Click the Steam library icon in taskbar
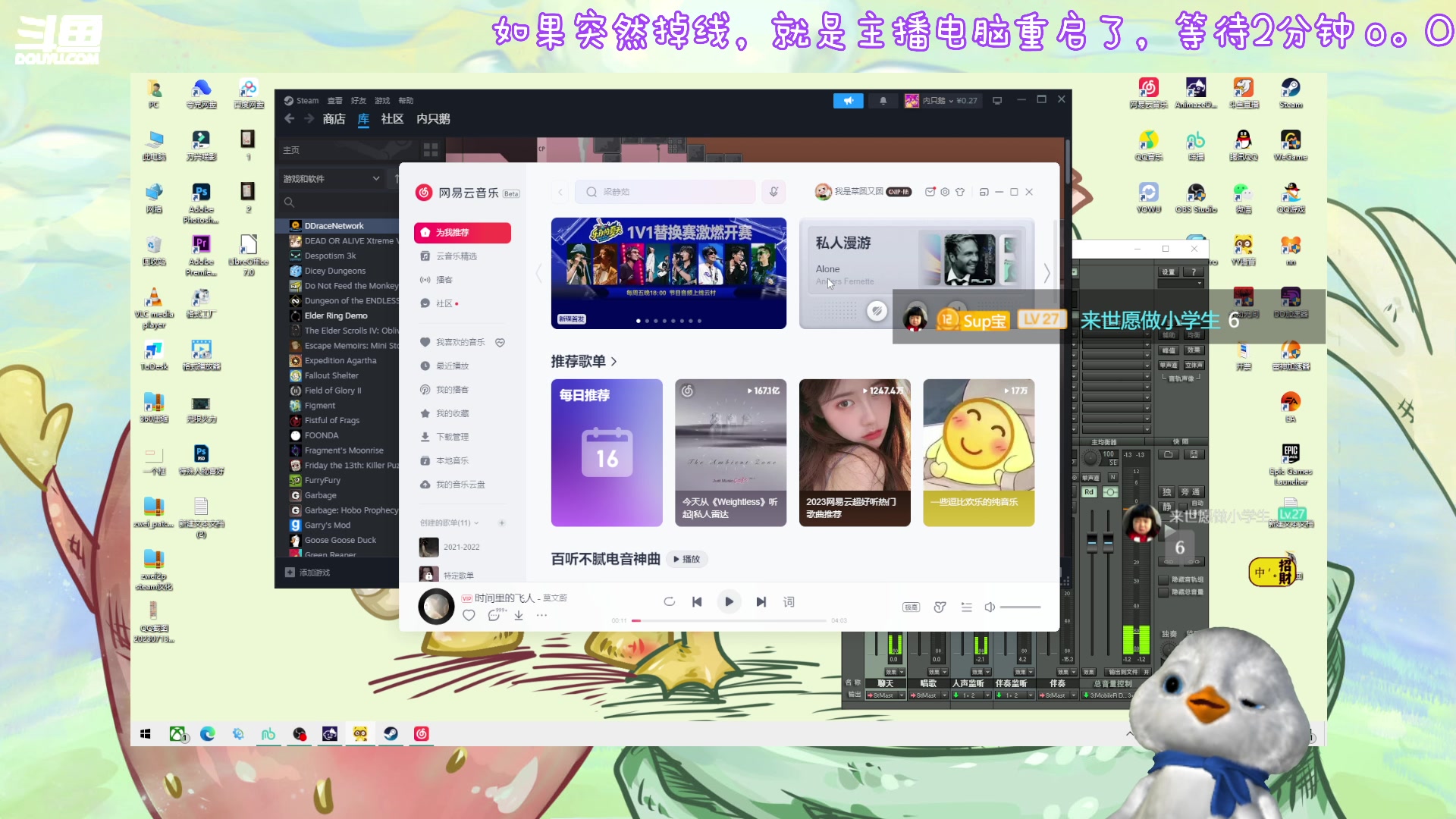Screen dimensions: 1456x819 click(x=389, y=733)
